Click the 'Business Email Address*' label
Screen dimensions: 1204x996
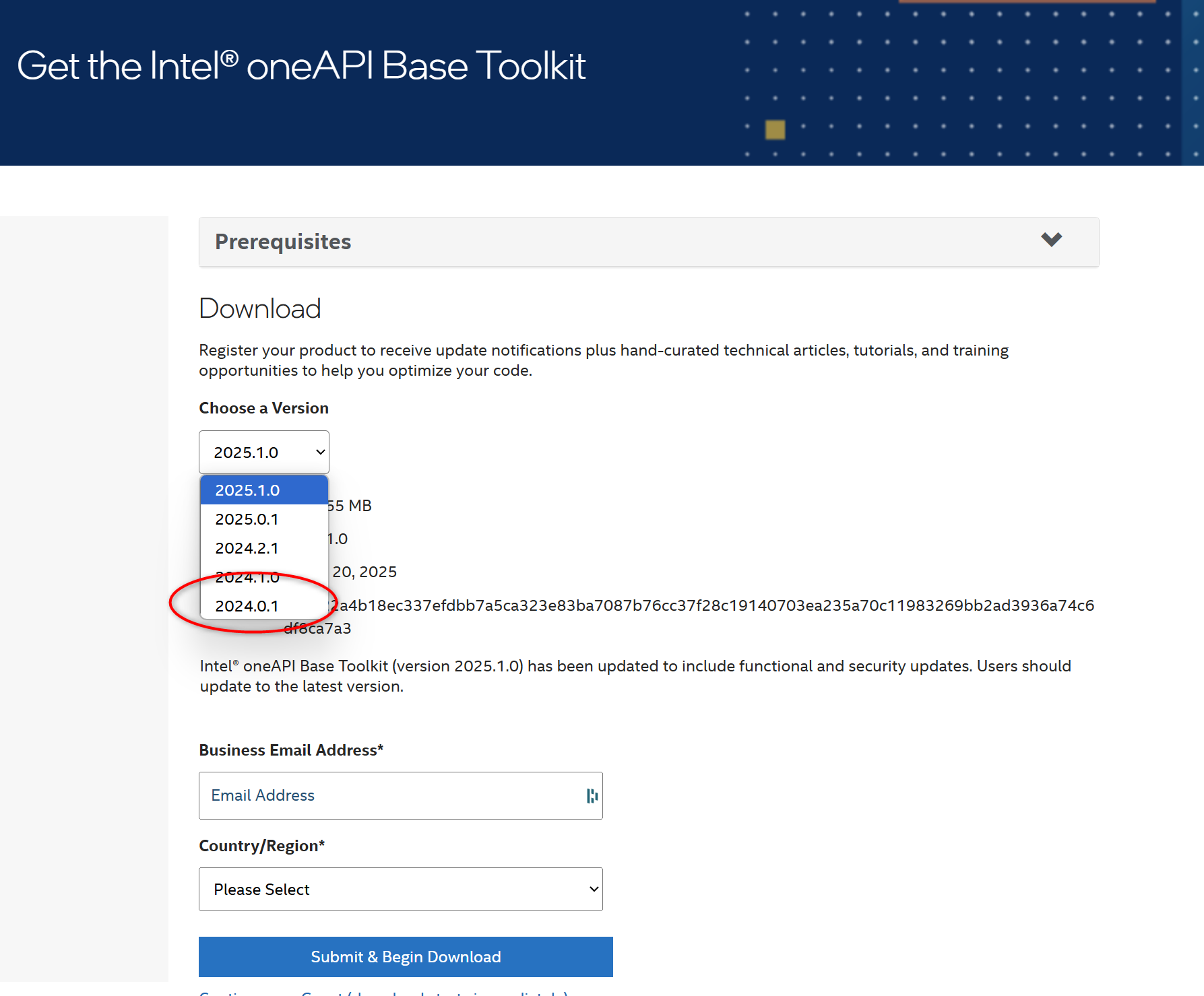(291, 750)
